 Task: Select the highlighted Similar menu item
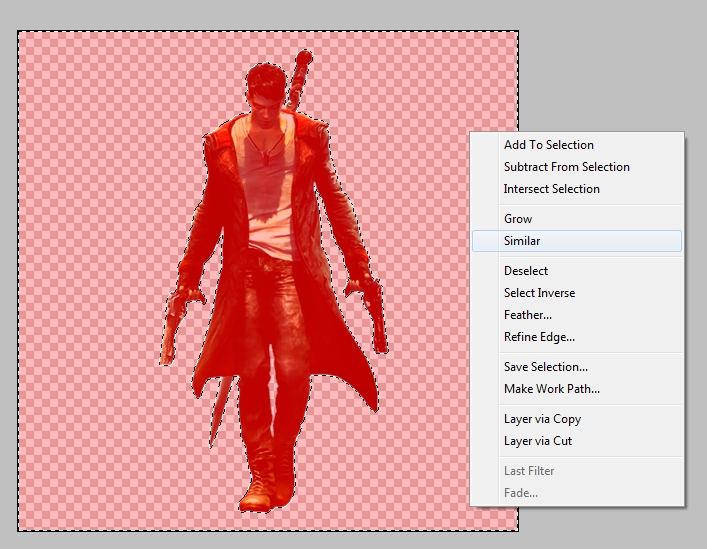[x=577, y=241]
